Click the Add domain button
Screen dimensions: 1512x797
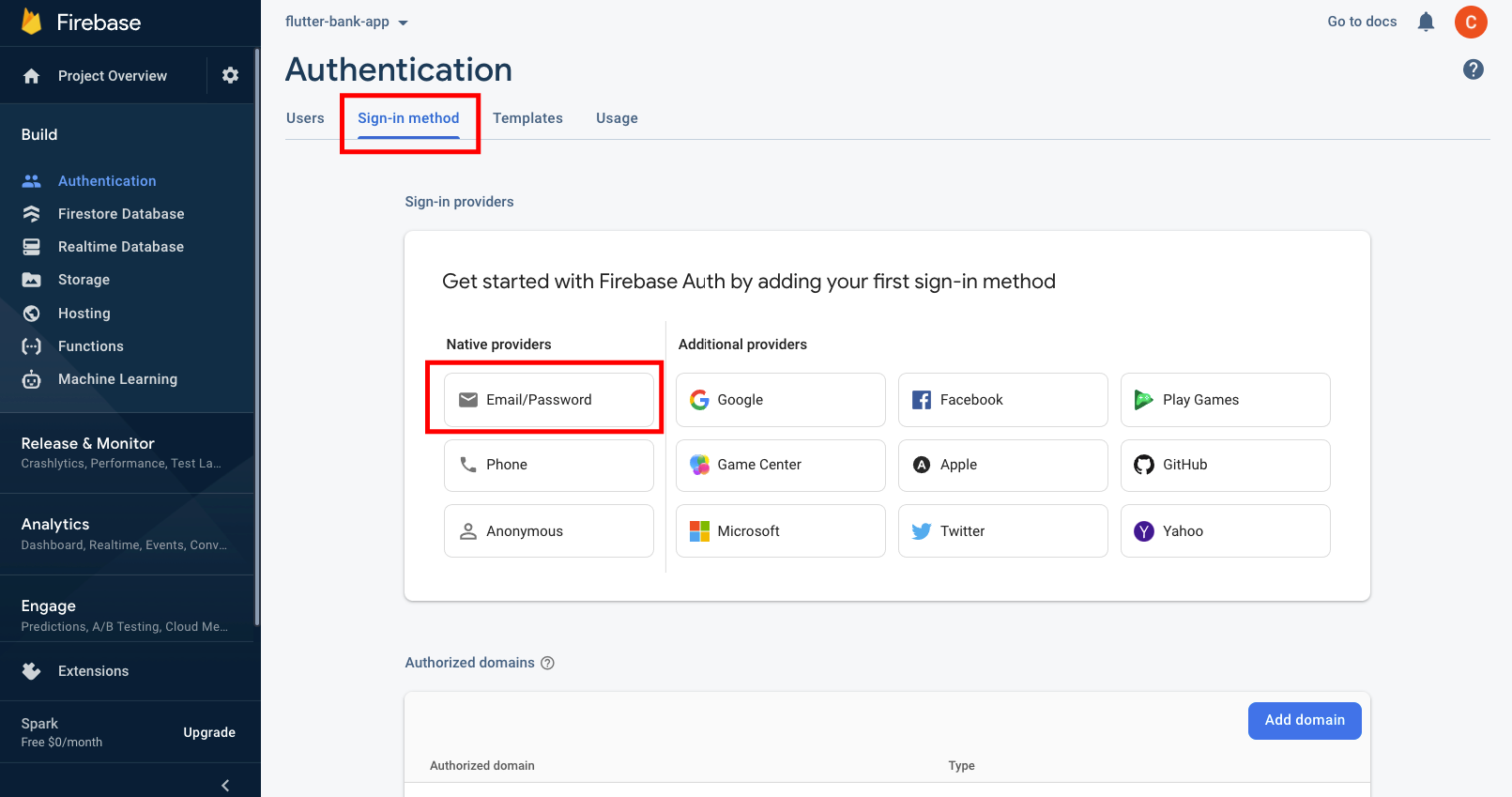click(1305, 721)
